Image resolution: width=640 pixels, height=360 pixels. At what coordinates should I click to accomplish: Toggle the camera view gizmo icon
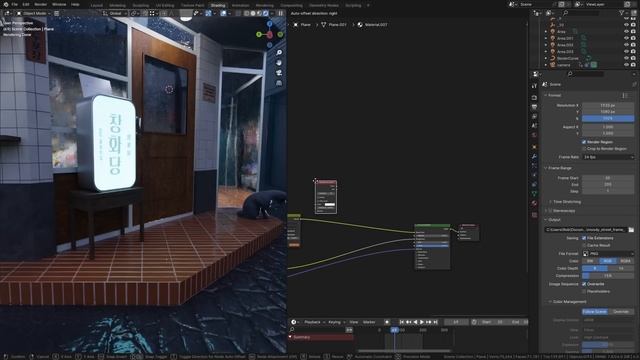[279, 73]
